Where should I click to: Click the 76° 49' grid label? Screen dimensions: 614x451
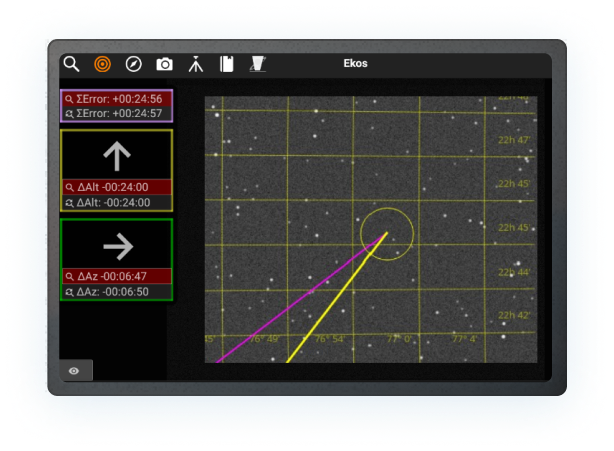click(264, 339)
